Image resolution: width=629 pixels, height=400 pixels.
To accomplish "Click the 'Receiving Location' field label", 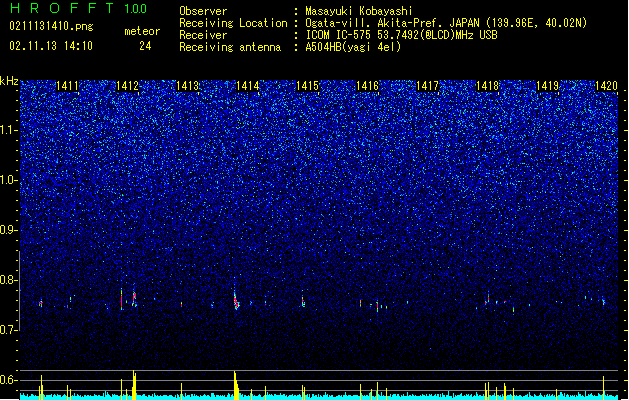I will click(233, 23).
